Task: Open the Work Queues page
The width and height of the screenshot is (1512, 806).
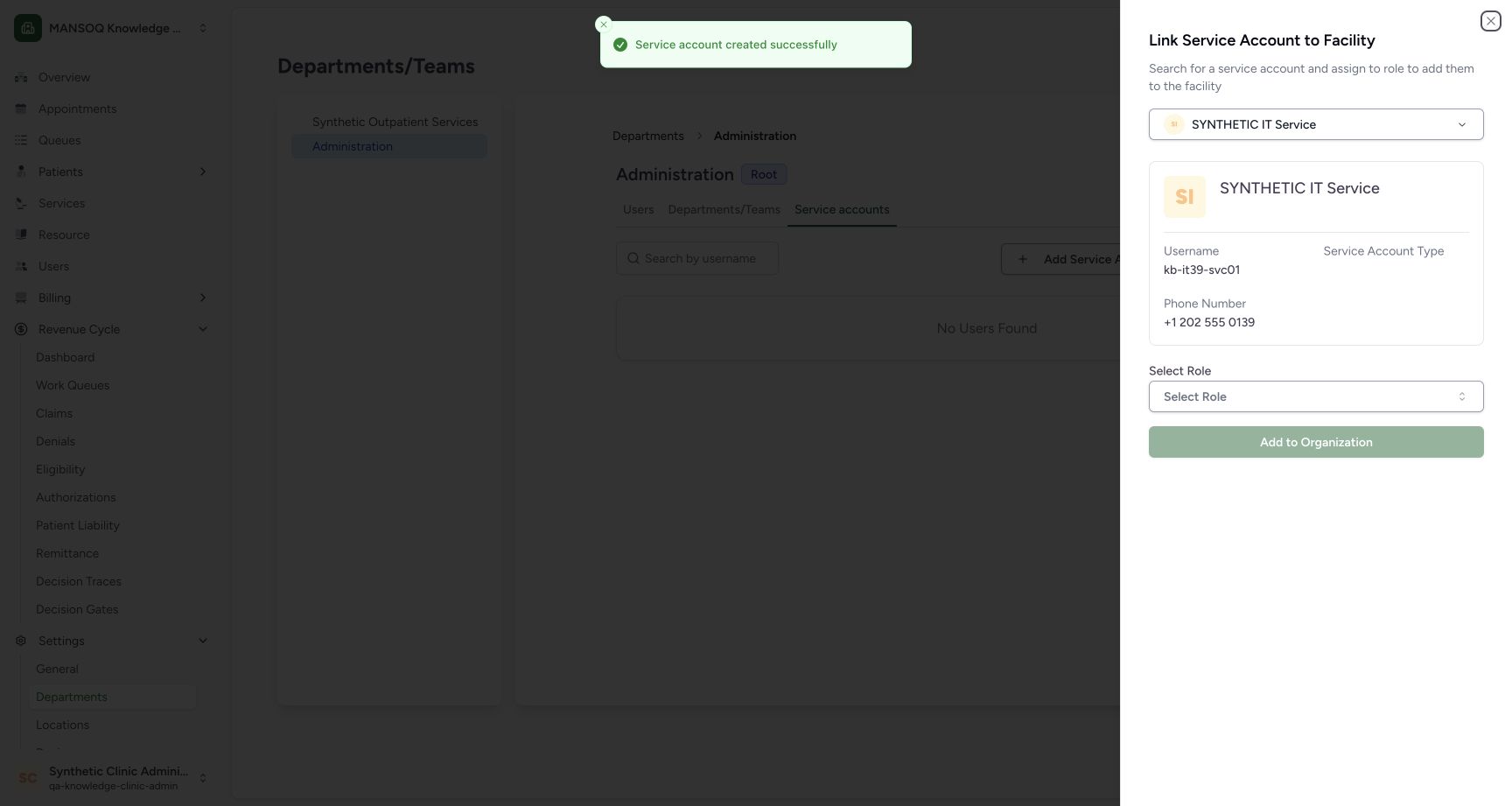Action: [73, 385]
